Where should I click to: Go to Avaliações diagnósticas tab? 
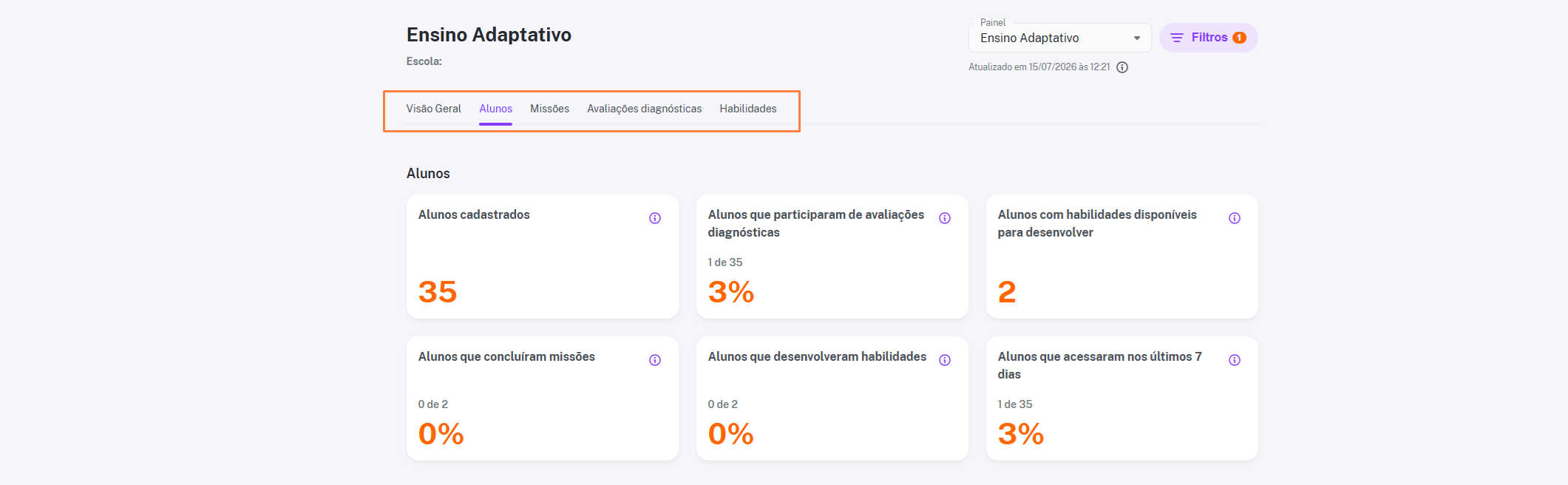coord(645,109)
